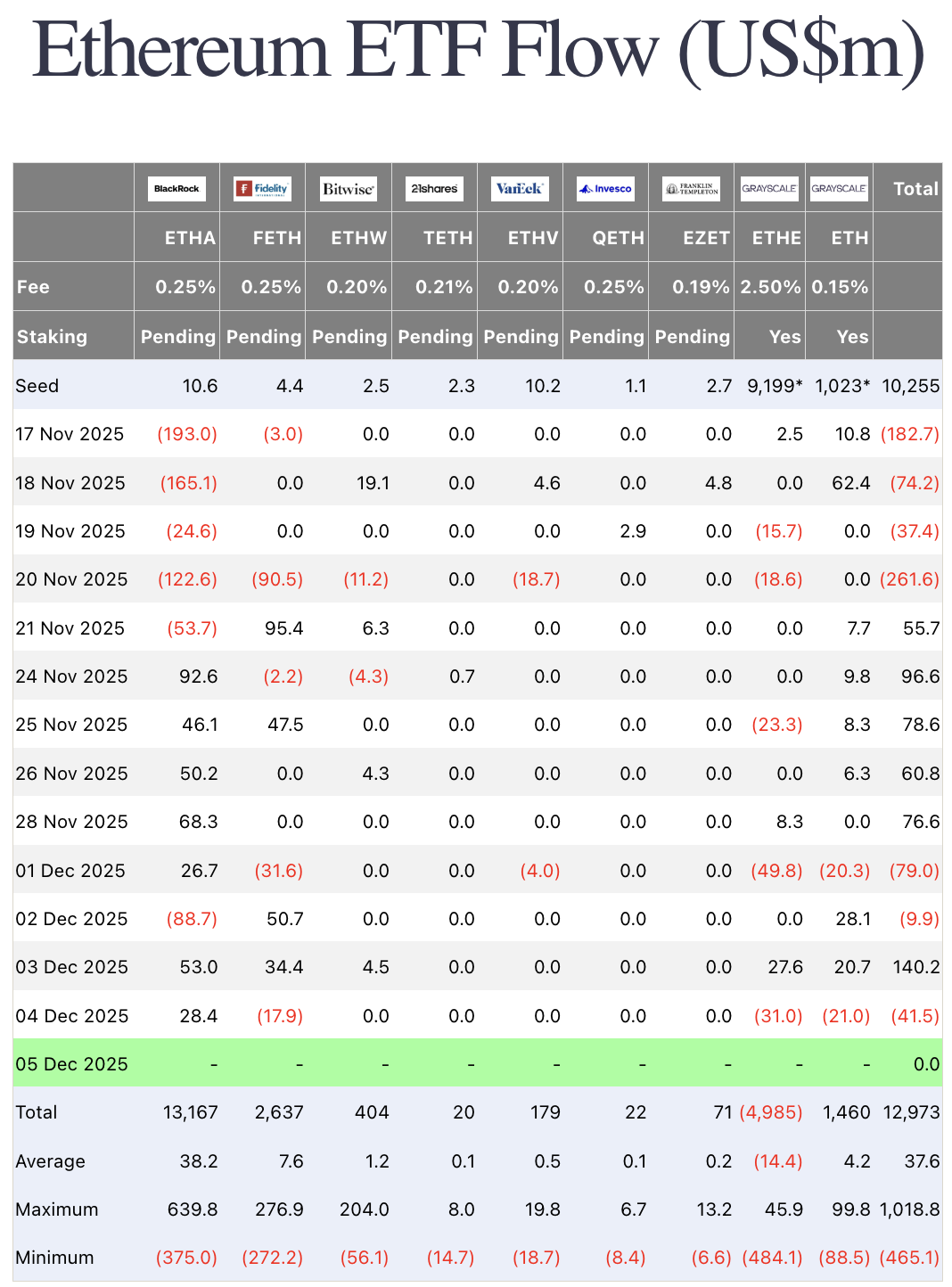Image resolution: width=952 pixels, height=1287 pixels.
Task: Click the 0.19% fee for EZET
Action: [700, 287]
